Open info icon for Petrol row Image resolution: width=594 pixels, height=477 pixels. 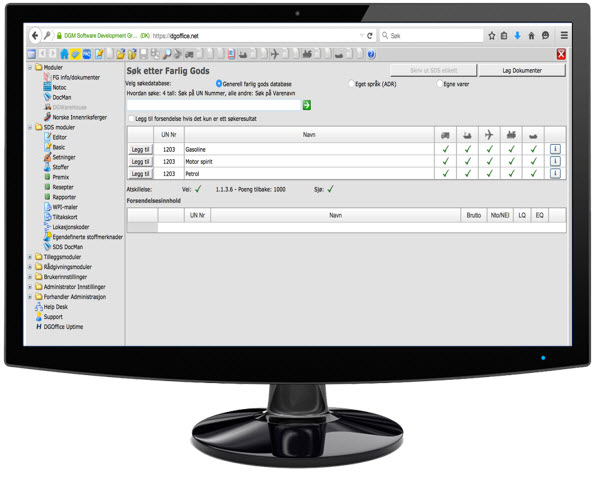555,173
